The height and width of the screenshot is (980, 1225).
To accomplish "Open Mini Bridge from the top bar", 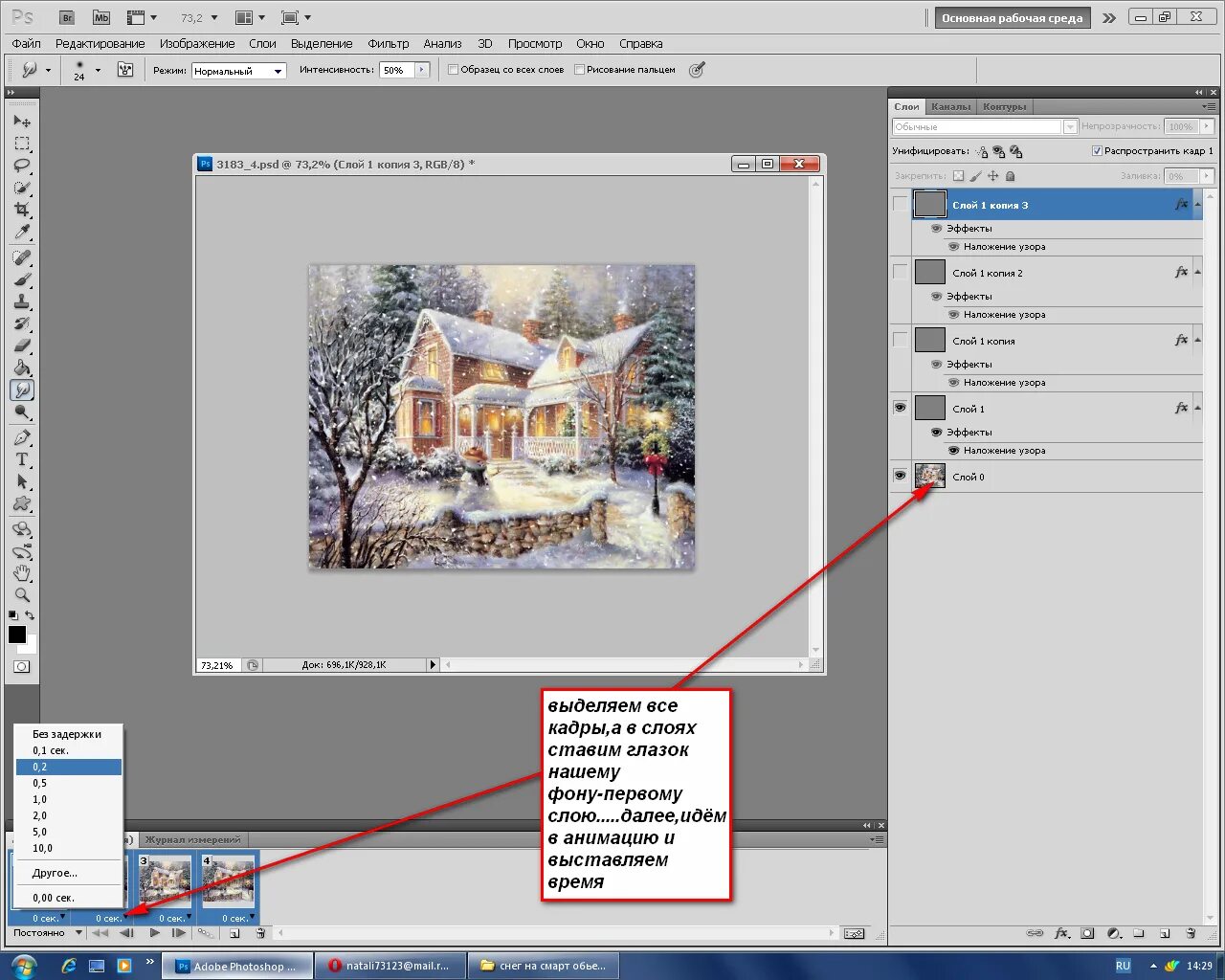I will 101,17.
